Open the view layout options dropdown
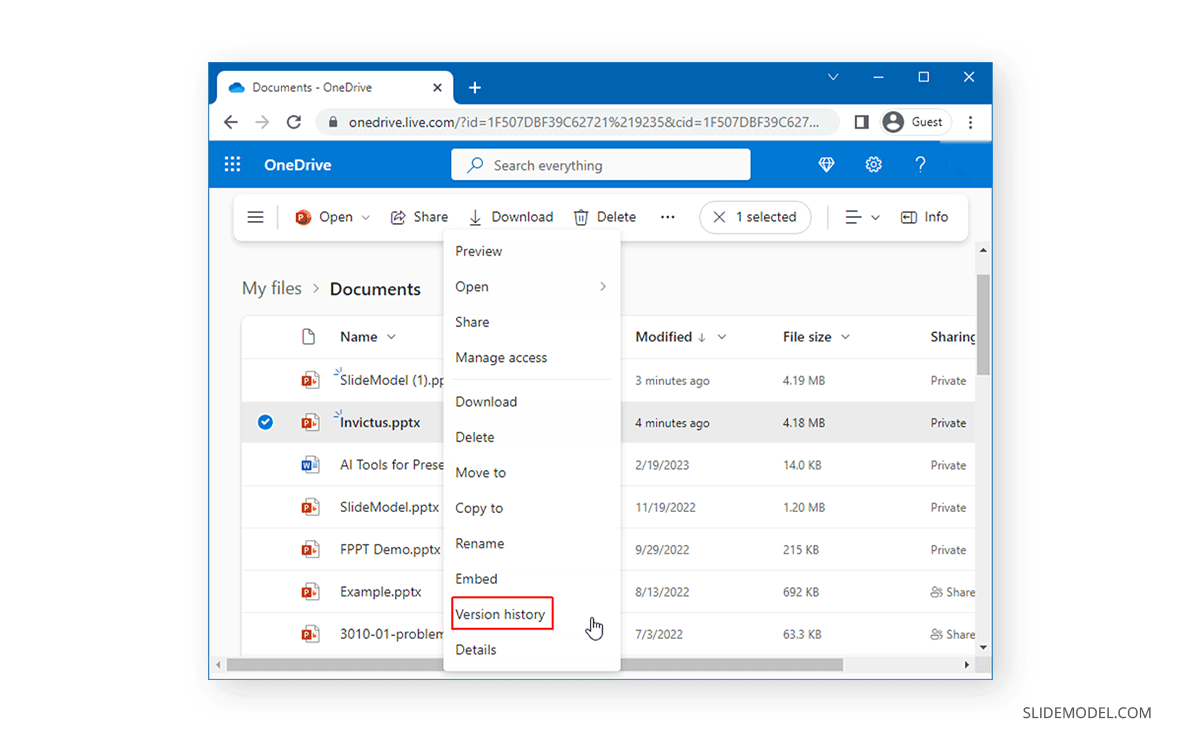1200x743 pixels. click(x=862, y=217)
